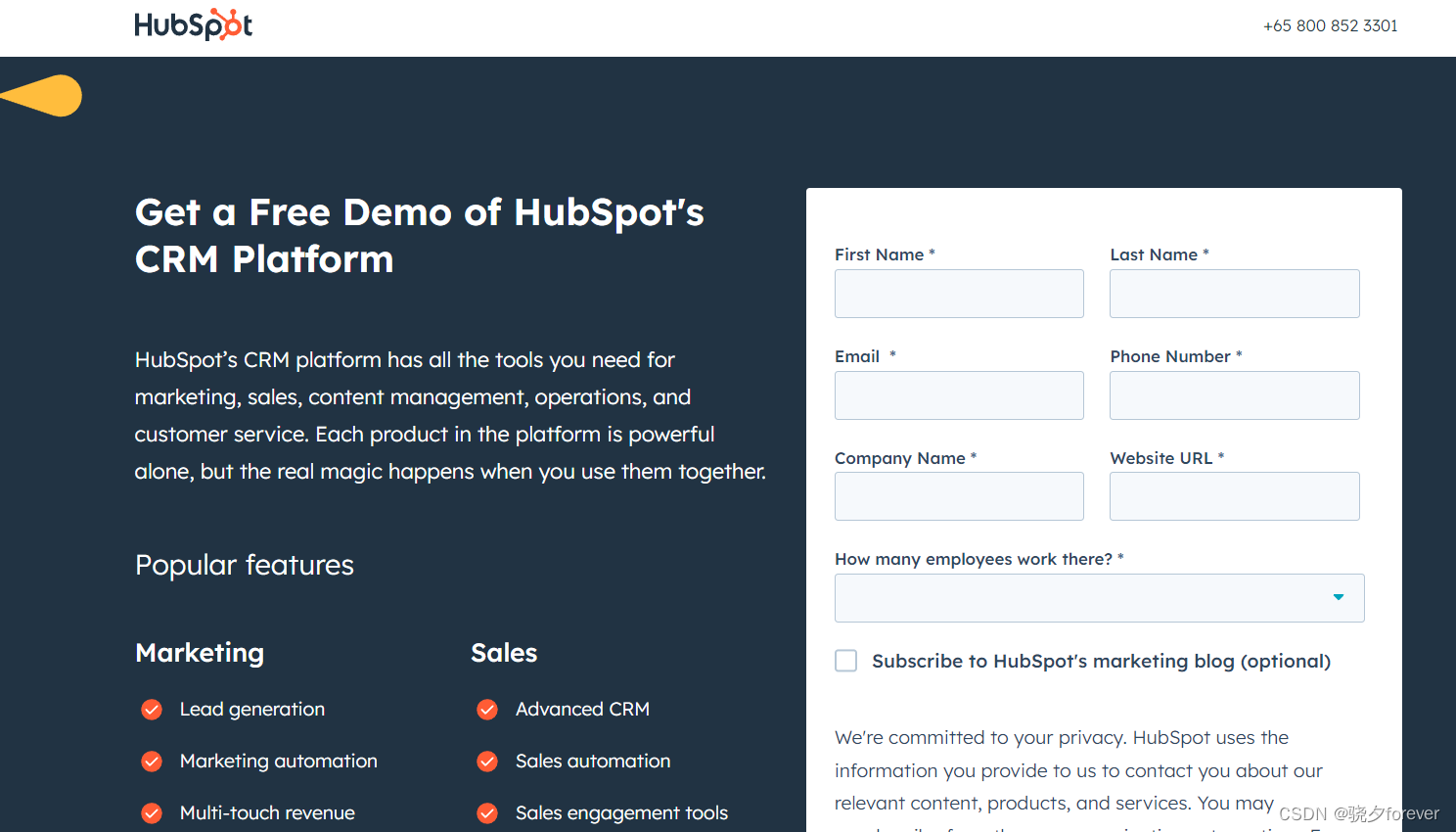Focus the Phone Number input field
The width and height of the screenshot is (1456, 832).
[x=1234, y=395]
